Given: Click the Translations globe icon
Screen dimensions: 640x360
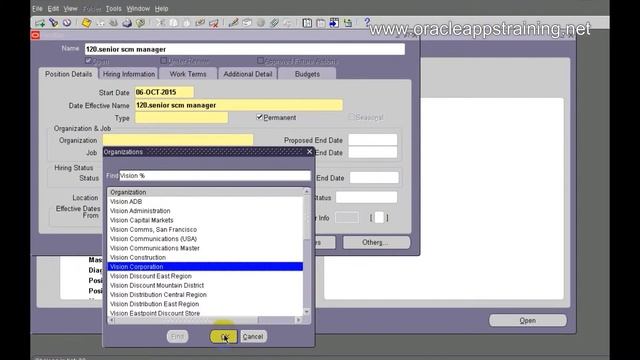Looking at the screenshot, I should [260, 23].
